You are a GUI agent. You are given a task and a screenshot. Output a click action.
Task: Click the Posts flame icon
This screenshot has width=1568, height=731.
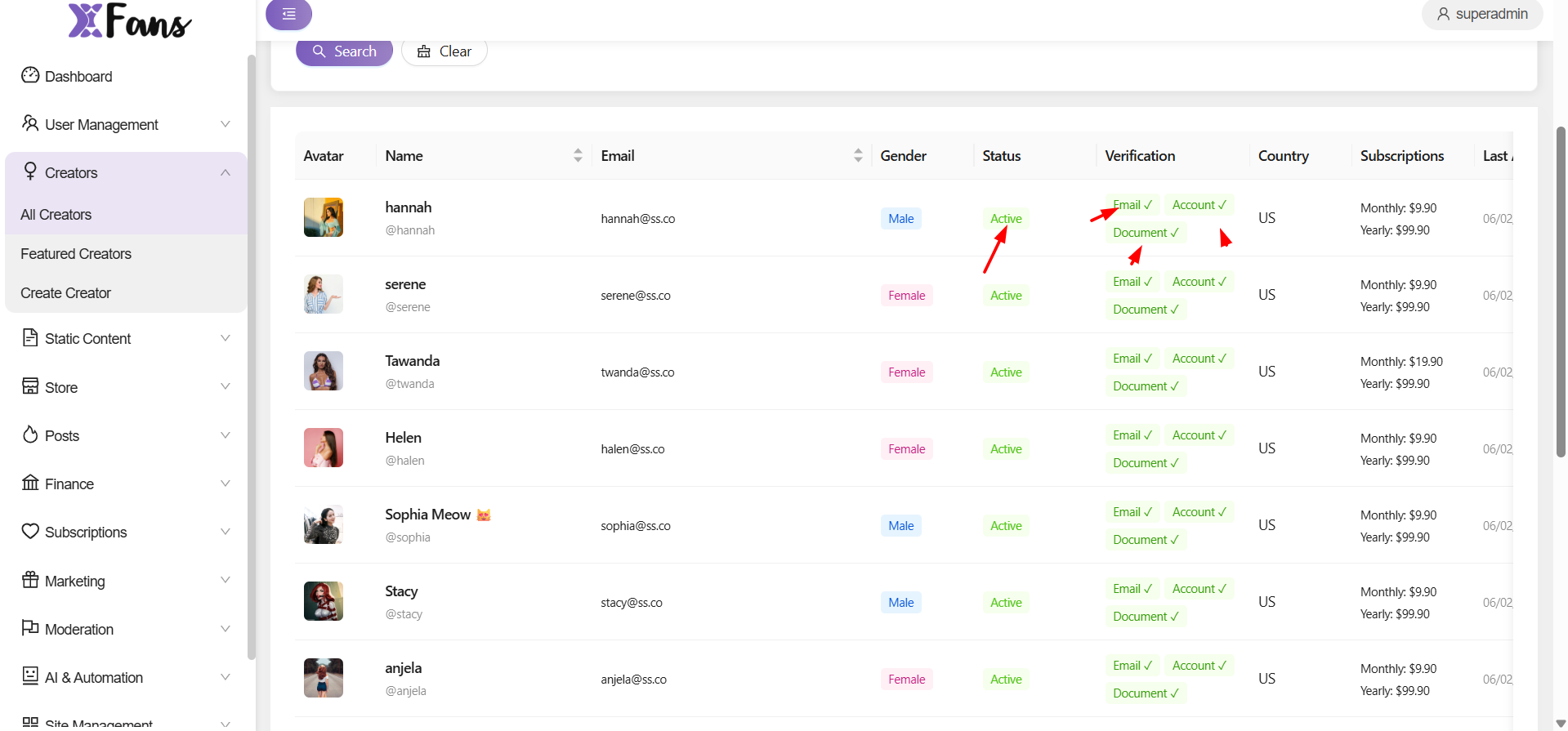click(x=30, y=435)
